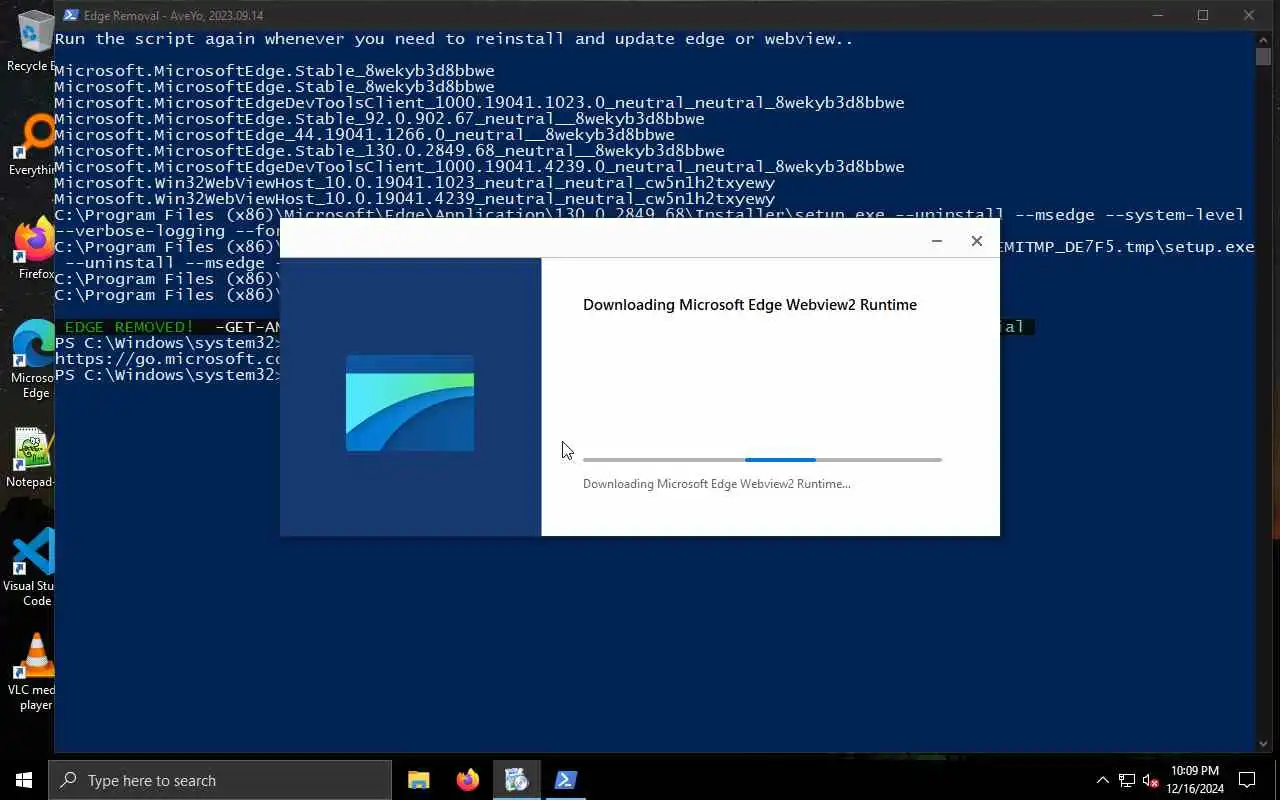This screenshot has width=1280, height=800.
Task: Click the PowerShell scrollbar up arrow
Action: pyautogui.click(x=1264, y=38)
